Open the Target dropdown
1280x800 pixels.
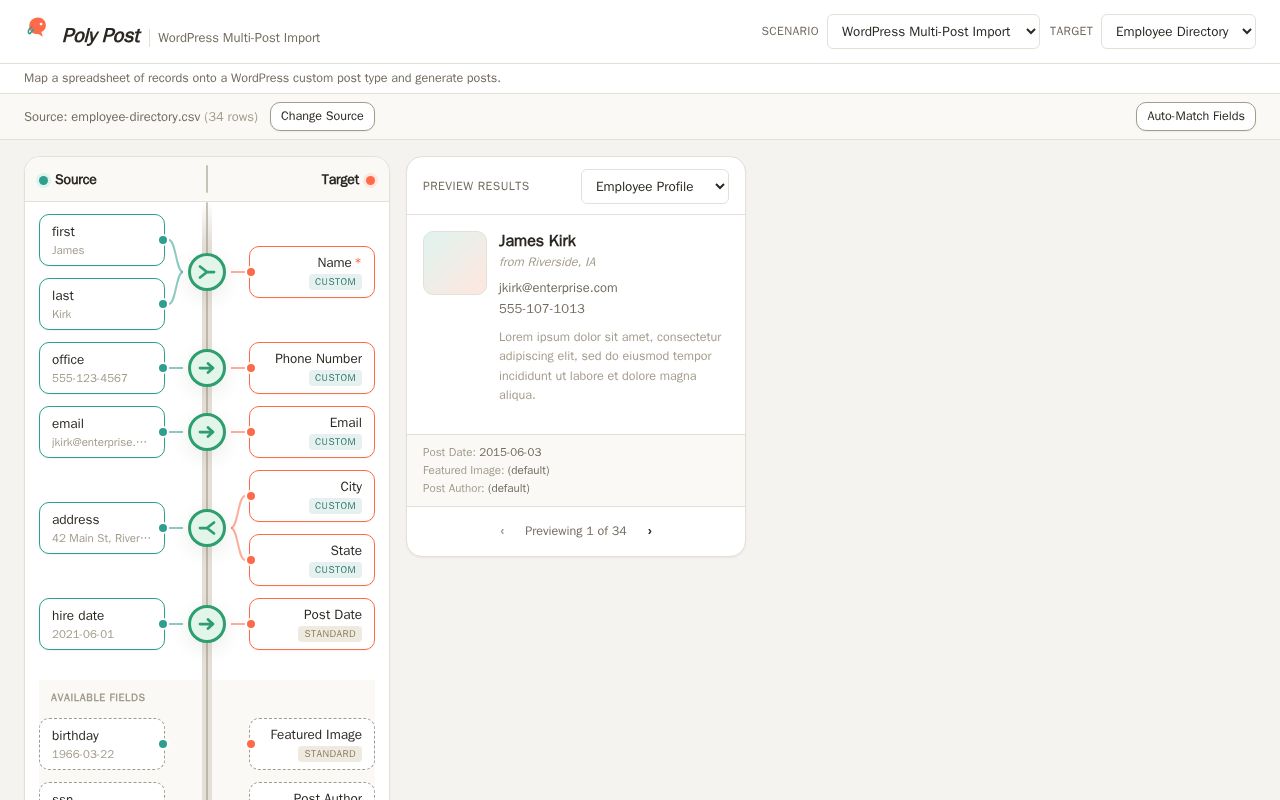(x=1178, y=31)
